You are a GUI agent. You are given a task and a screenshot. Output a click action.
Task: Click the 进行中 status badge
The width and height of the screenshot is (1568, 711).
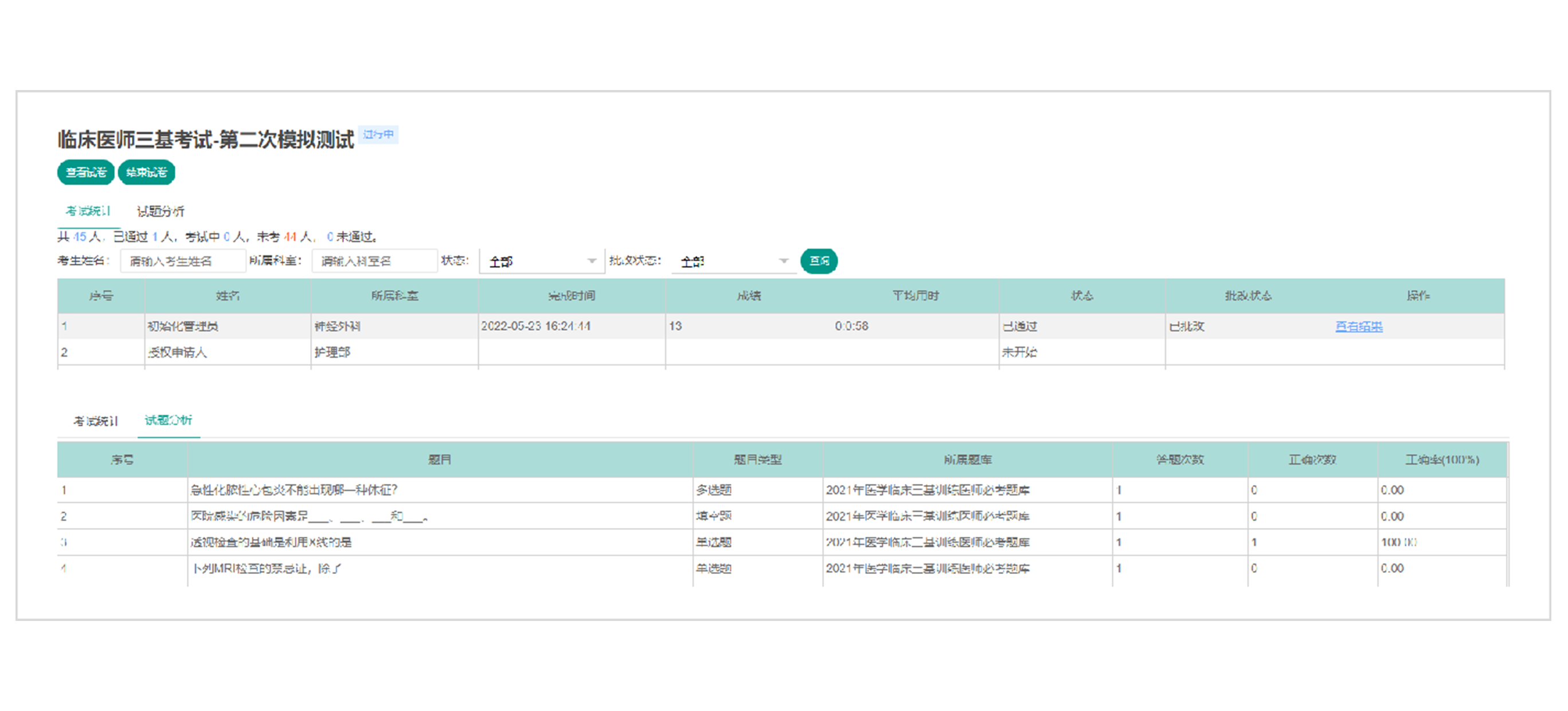click(x=378, y=135)
